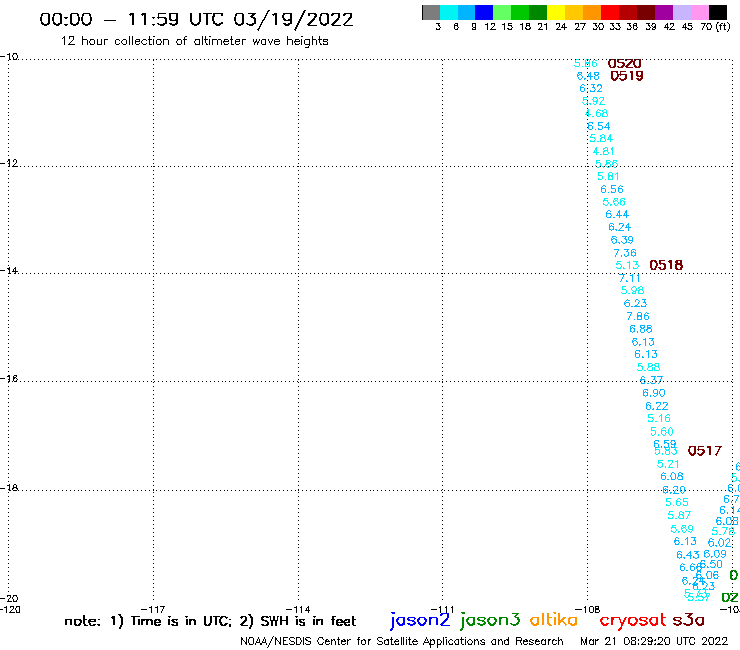Click the '6.22' wave height value
The width and height of the screenshot is (740, 650).
coord(656,406)
